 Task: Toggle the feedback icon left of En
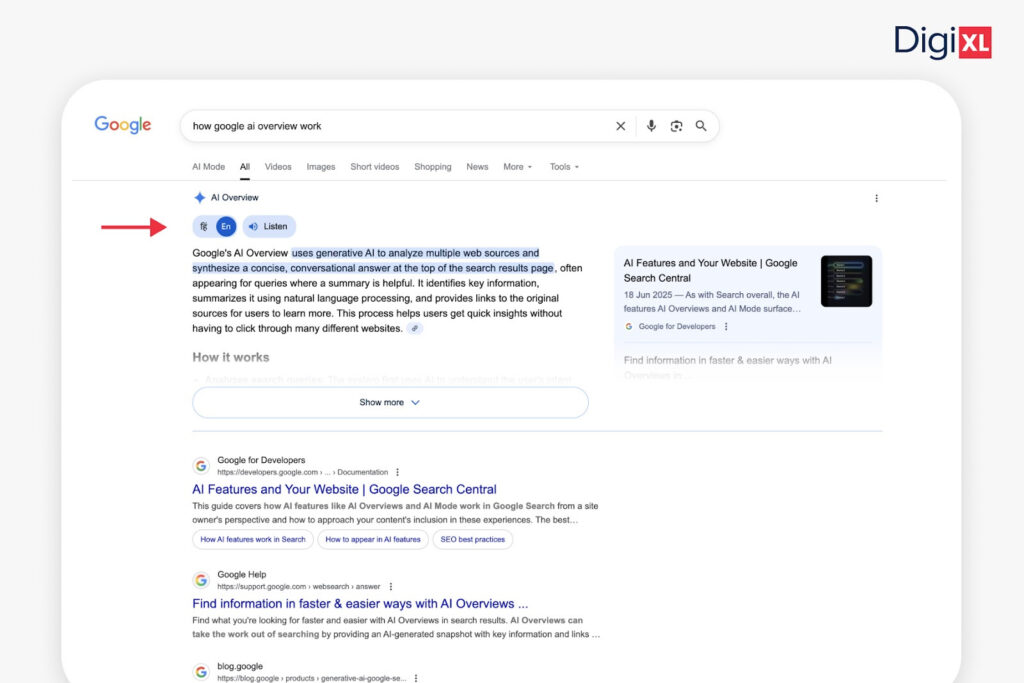tap(203, 226)
